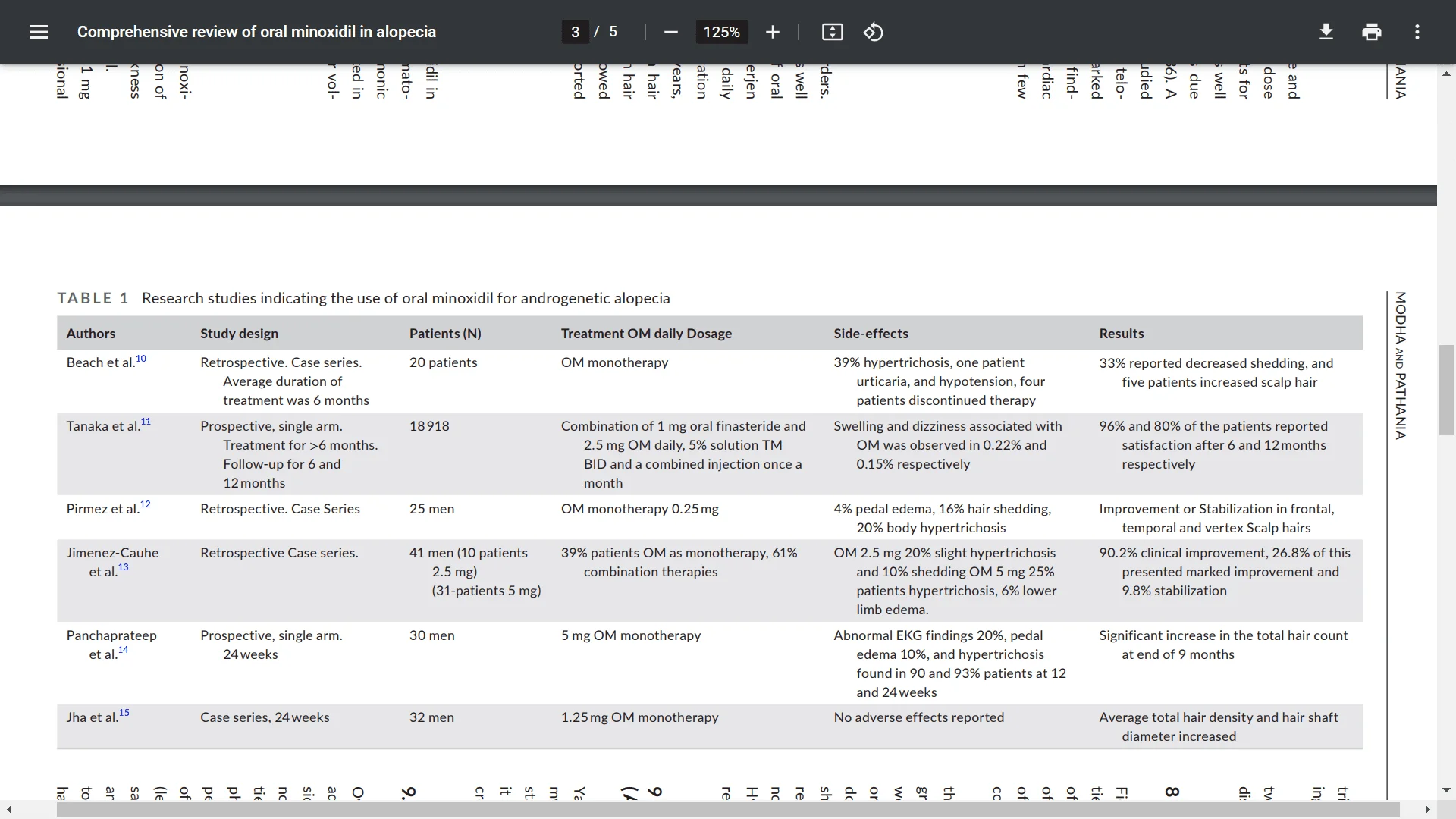Click the scroll up arrow
Image resolution: width=1456 pixels, height=819 pixels.
tap(1446, 74)
